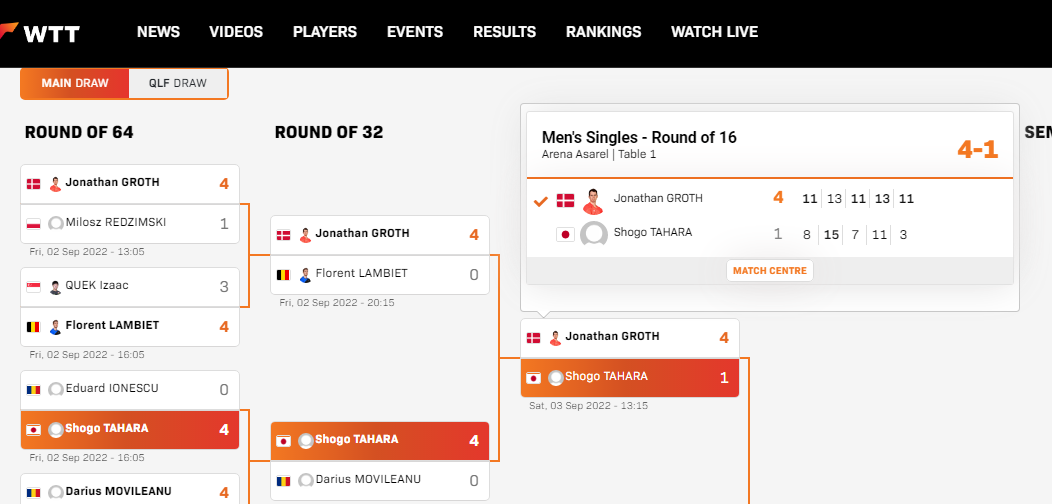Go to Watch Live

(x=714, y=32)
